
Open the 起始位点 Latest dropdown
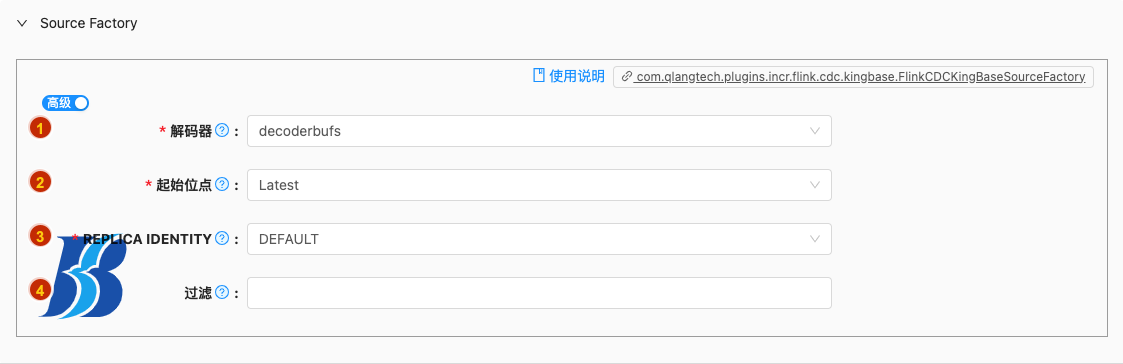click(x=539, y=185)
